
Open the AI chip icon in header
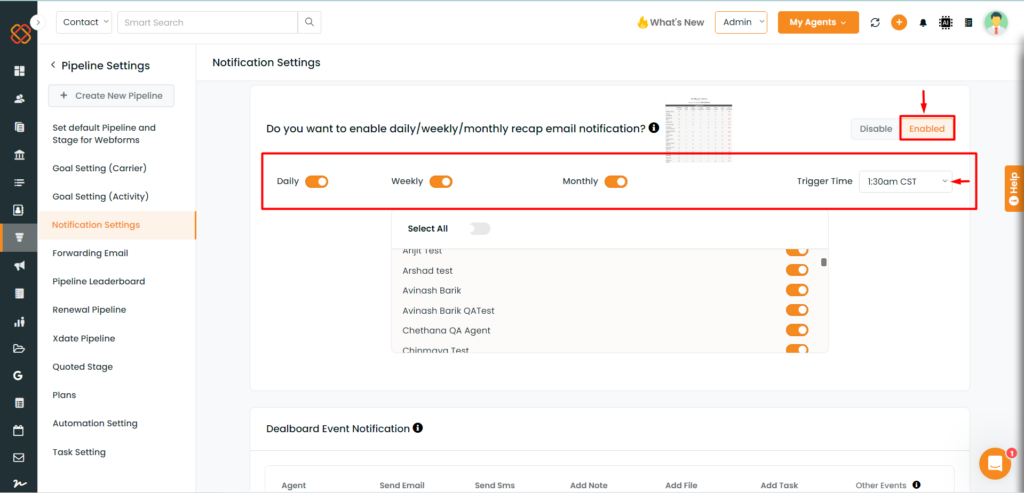coord(945,22)
